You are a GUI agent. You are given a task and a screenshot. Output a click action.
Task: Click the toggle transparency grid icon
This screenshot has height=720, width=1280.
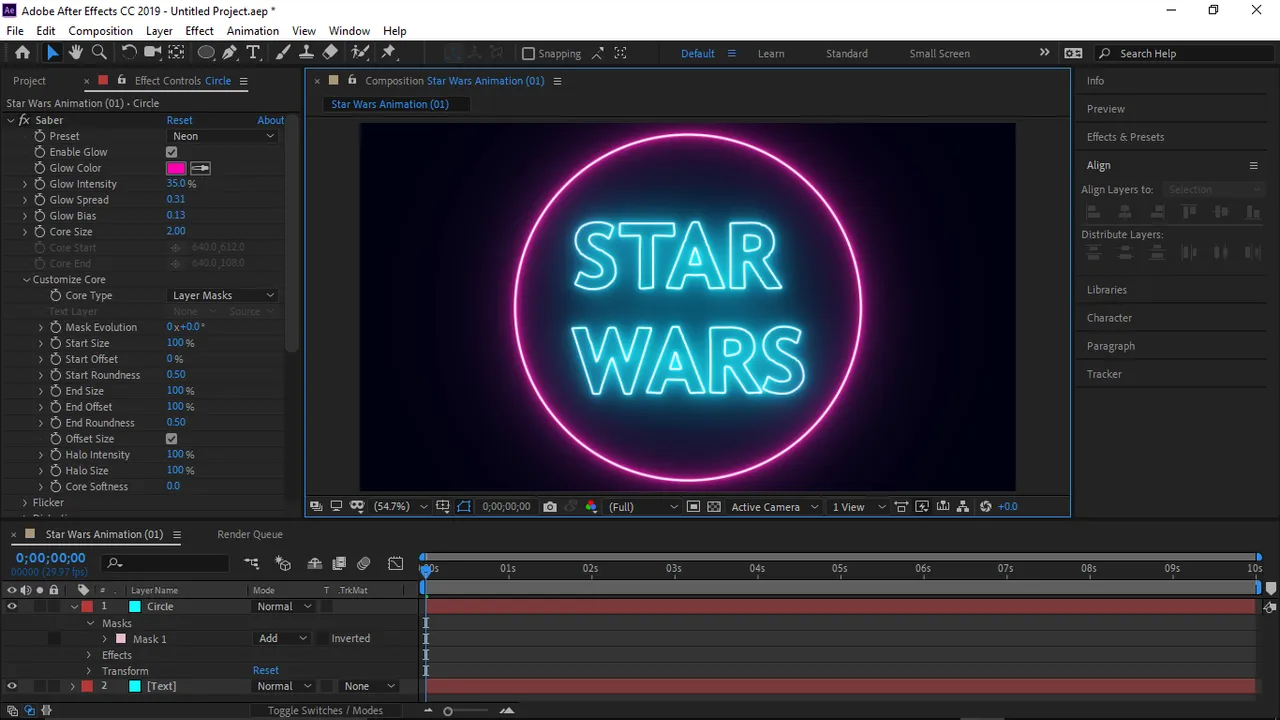tap(714, 507)
